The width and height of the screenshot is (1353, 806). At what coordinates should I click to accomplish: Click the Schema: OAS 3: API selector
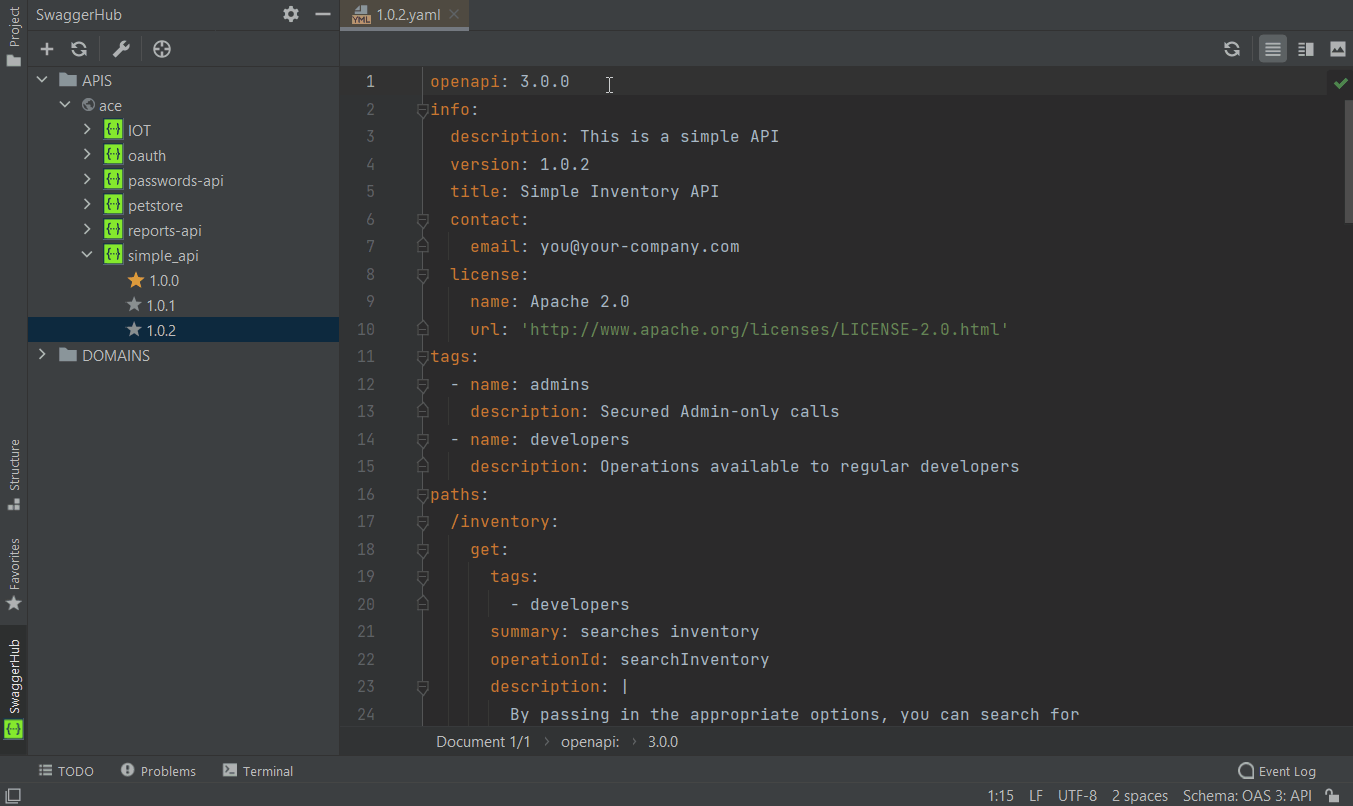coord(1246,796)
